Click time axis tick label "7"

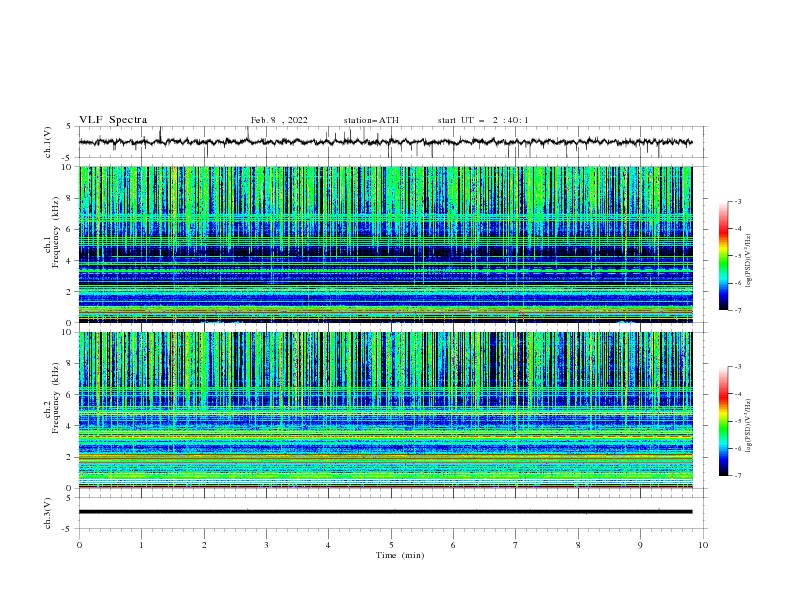pyautogui.click(x=516, y=545)
